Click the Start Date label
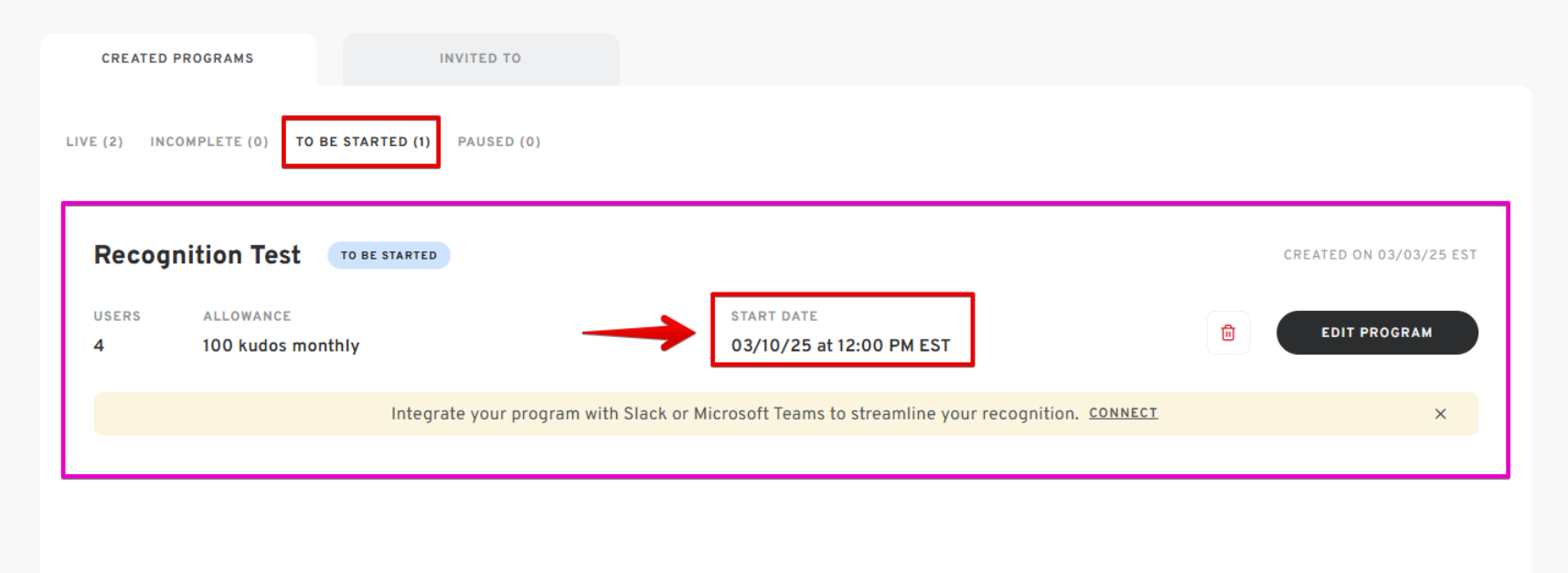Image resolution: width=1568 pixels, height=573 pixels. point(773,316)
